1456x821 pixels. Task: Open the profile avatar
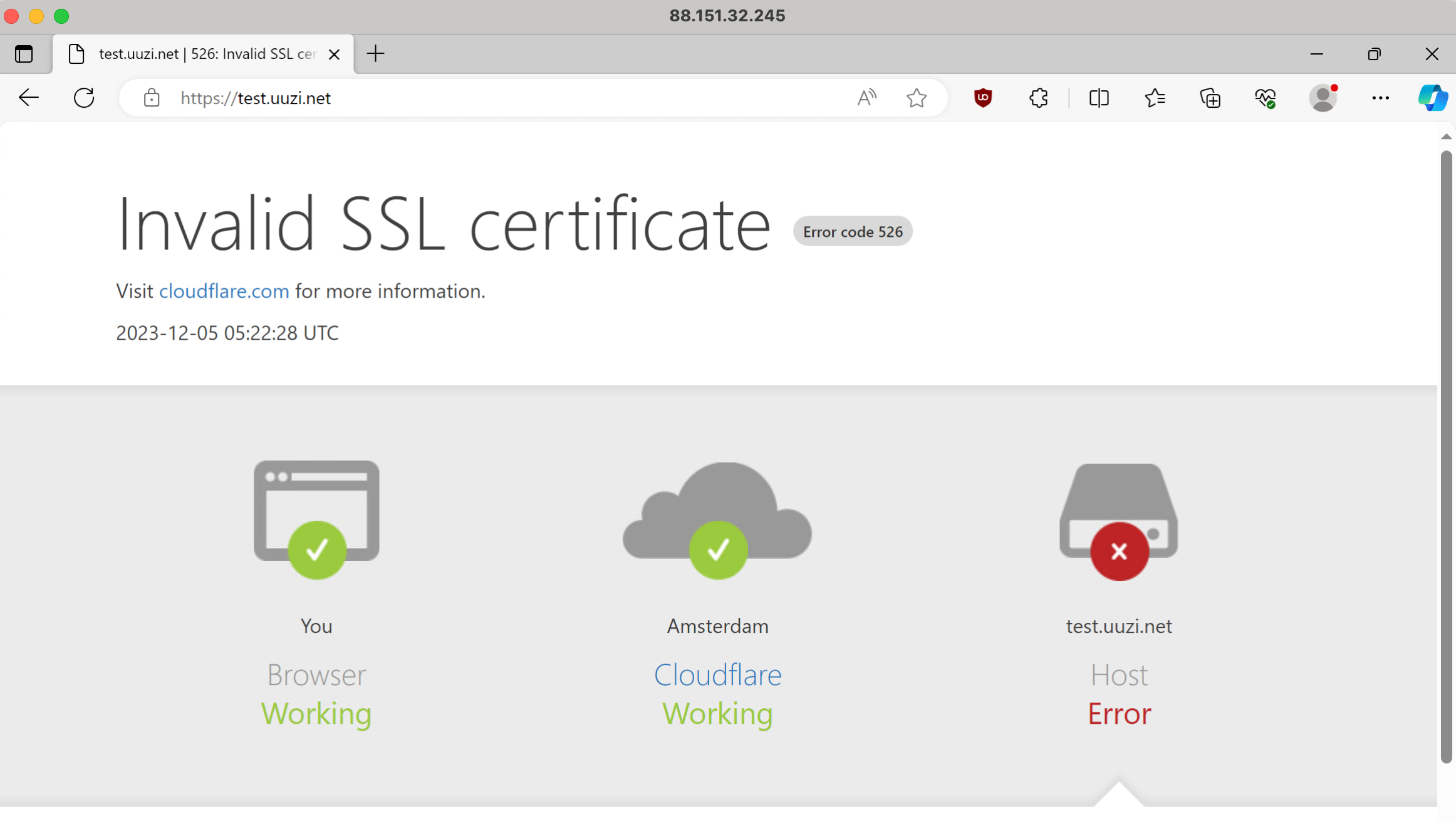coord(1323,98)
